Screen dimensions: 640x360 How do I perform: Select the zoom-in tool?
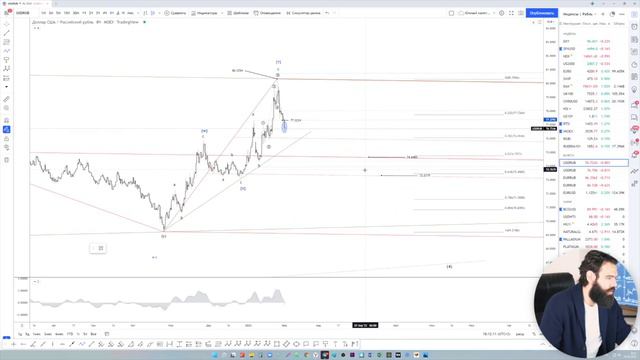[7, 108]
